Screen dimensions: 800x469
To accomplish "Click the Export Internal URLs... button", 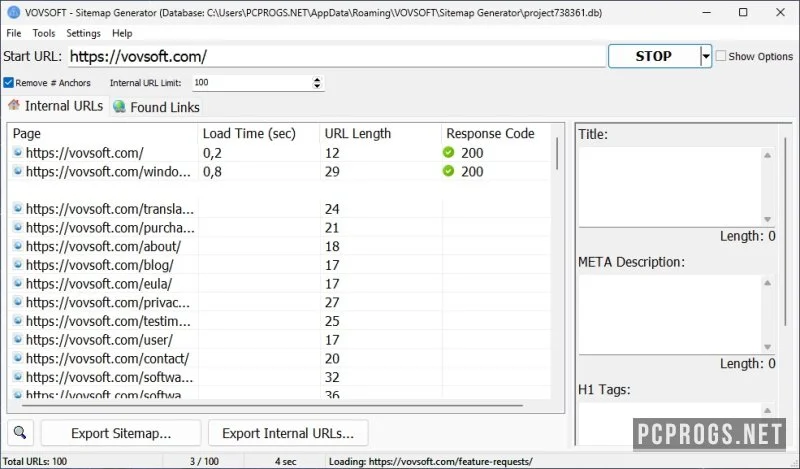I will point(288,433).
